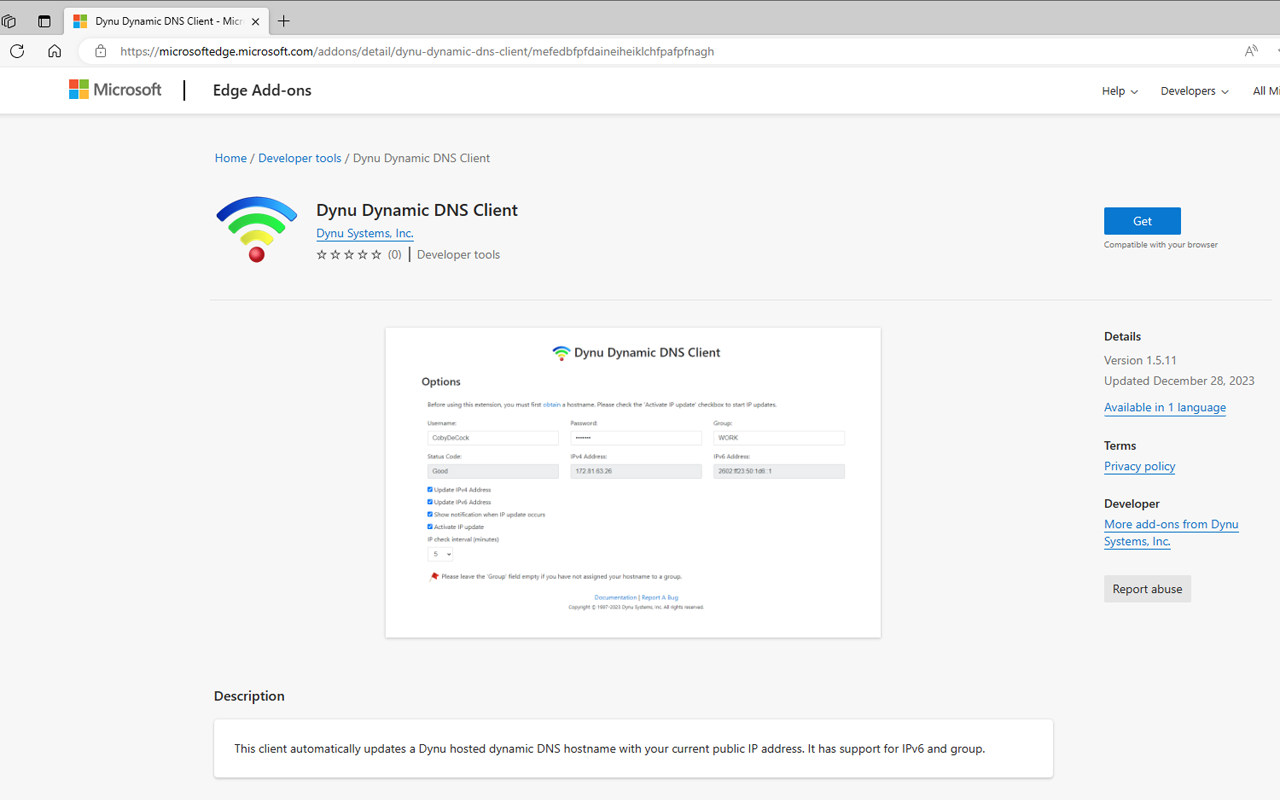Click the star rating icons
The image size is (1280, 800).
[x=349, y=255]
